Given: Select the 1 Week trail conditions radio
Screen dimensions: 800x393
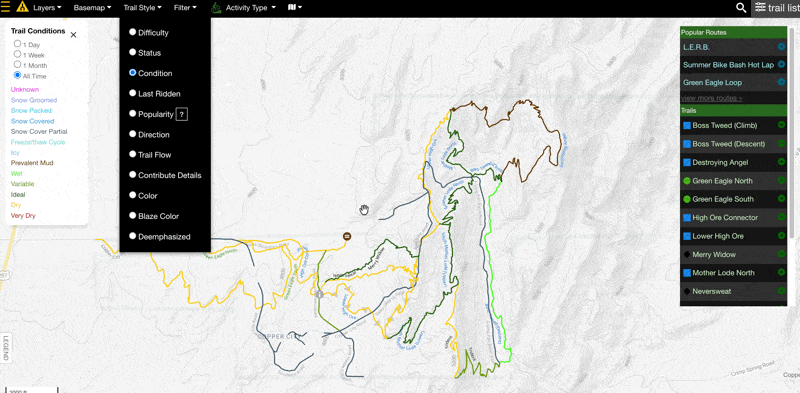Looking at the screenshot, I should tap(17, 54).
